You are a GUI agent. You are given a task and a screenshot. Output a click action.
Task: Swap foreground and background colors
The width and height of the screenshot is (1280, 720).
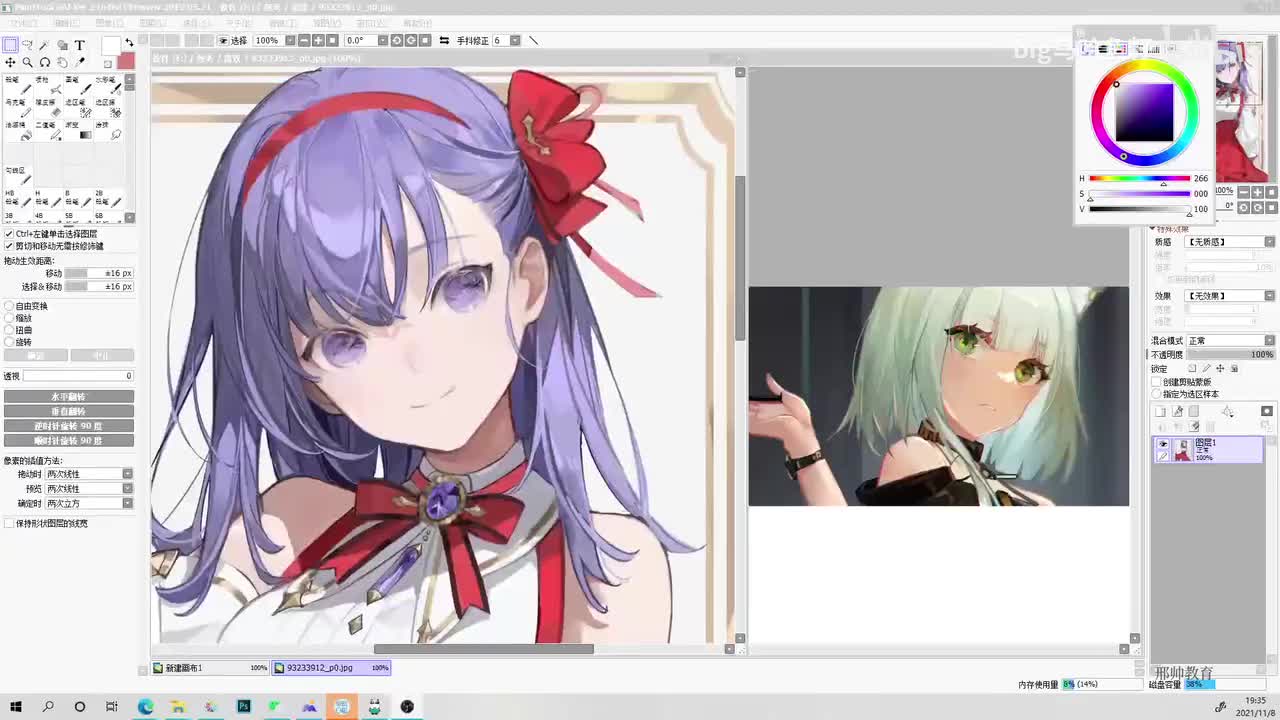pos(129,43)
